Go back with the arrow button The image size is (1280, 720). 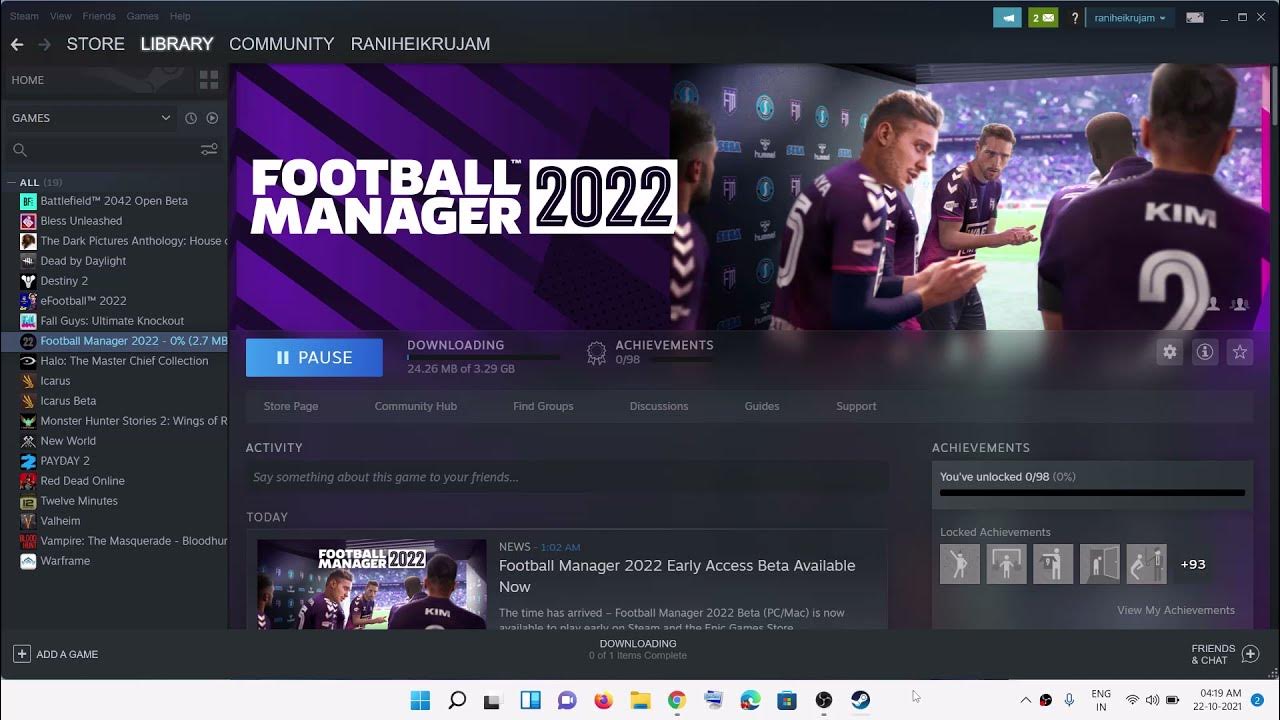[17, 44]
